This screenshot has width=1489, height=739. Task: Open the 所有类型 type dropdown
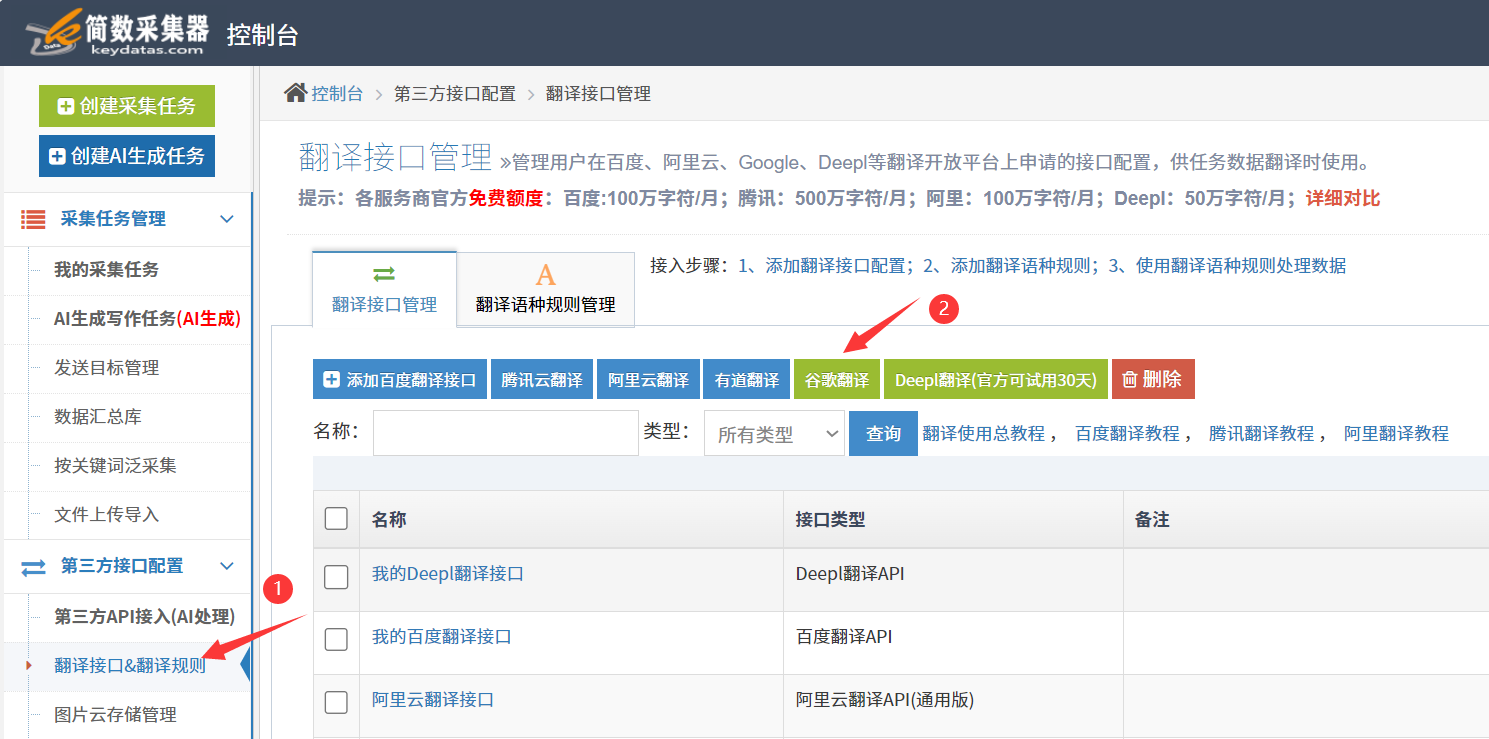click(x=774, y=433)
